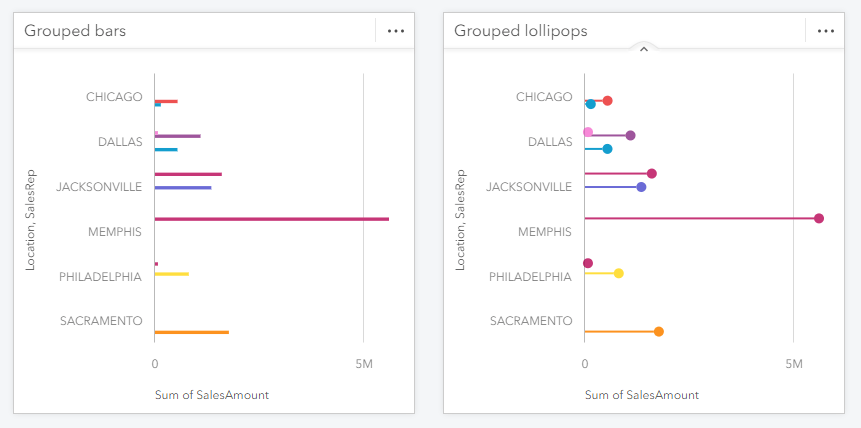Click the Grouped lollipops card title
The image size is (861, 428).
[x=520, y=31]
